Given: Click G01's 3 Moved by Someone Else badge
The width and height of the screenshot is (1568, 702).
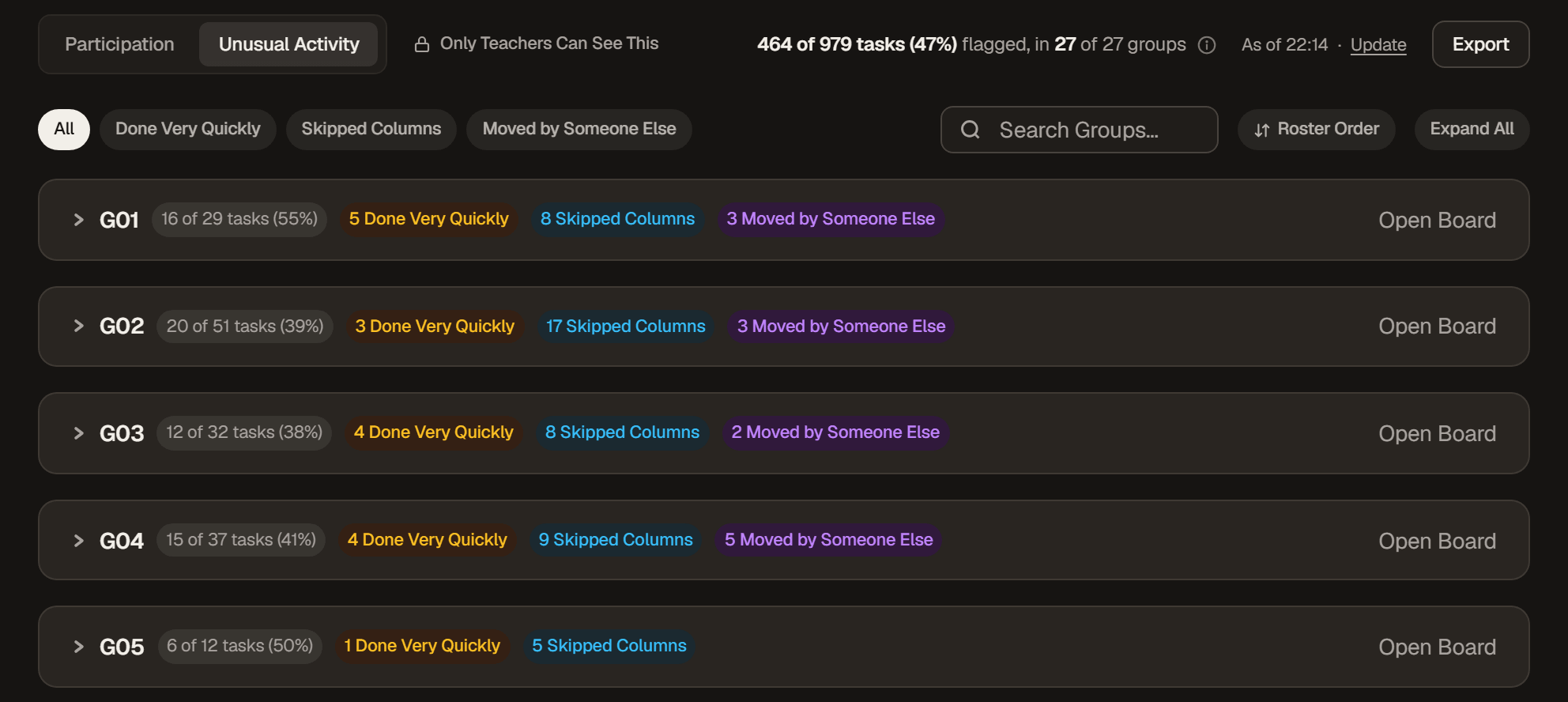Looking at the screenshot, I should tap(831, 219).
